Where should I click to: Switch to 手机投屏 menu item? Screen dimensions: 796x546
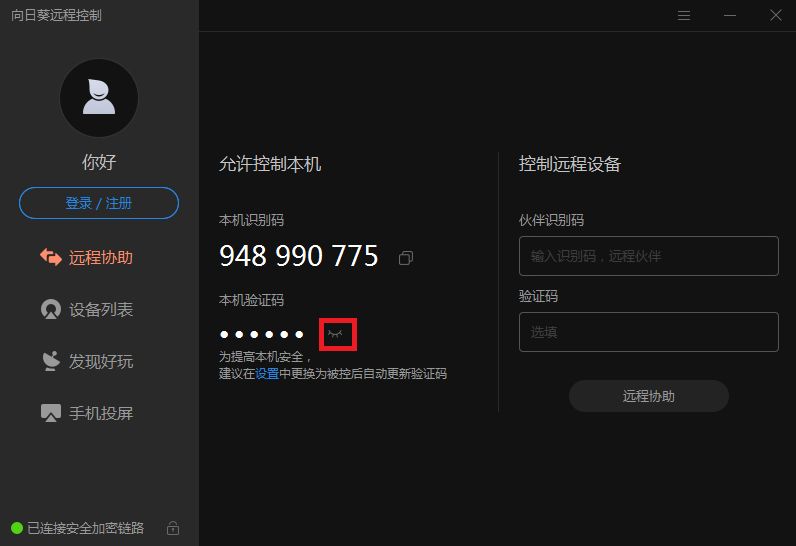(87, 413)
